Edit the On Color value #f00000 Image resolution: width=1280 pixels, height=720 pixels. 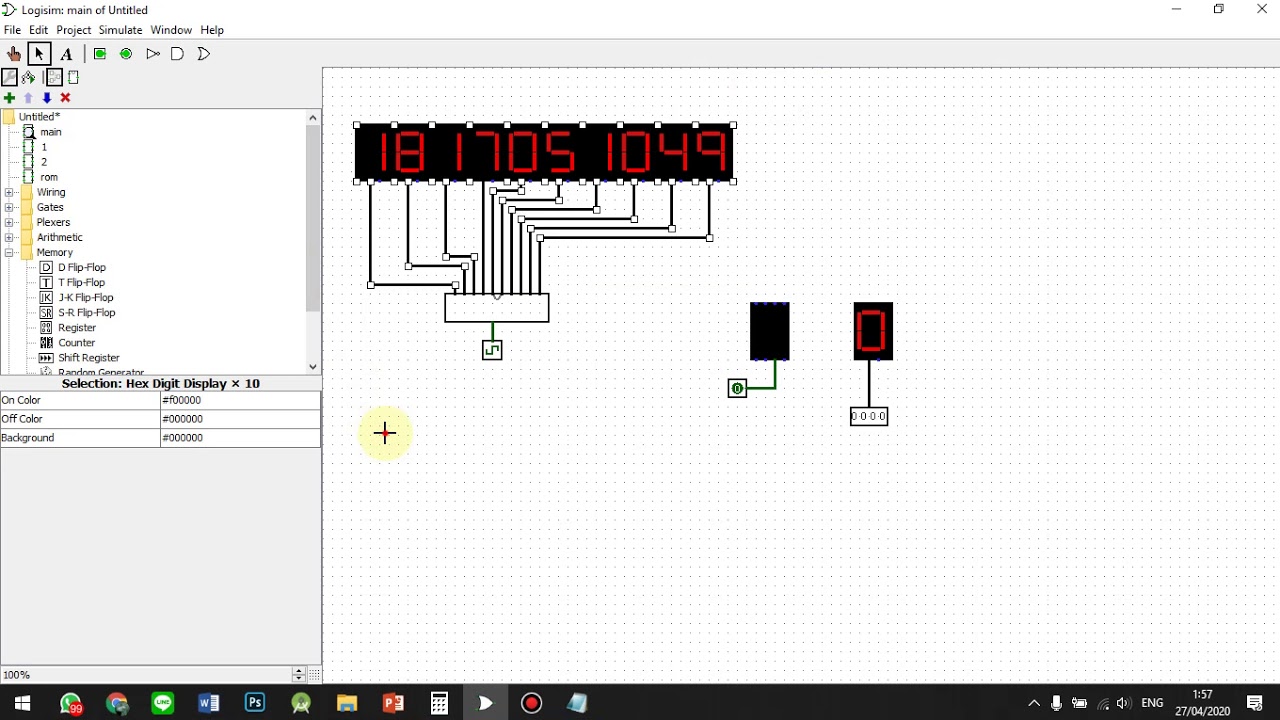(x=240, y=400)
